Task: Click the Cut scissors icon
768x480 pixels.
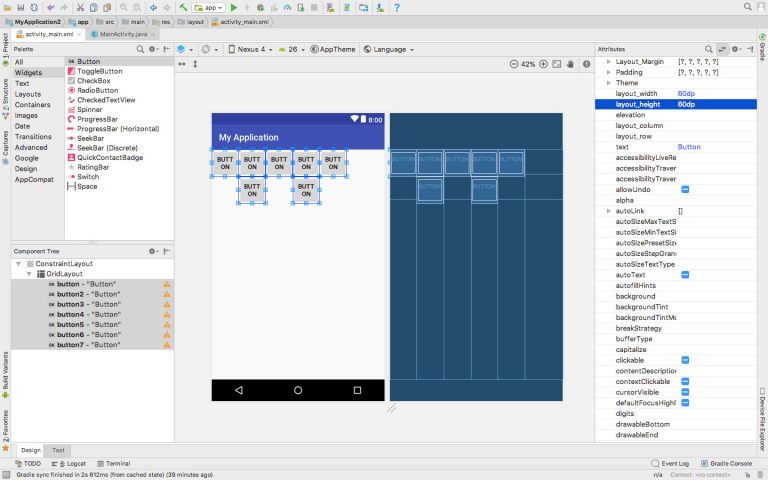Action: tap(80, 7)
